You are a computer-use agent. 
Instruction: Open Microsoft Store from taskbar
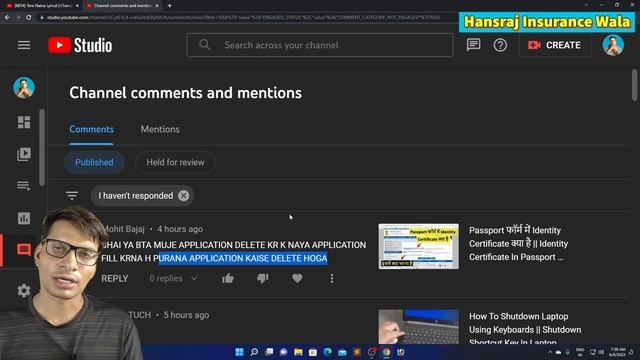tap(313, 352)
